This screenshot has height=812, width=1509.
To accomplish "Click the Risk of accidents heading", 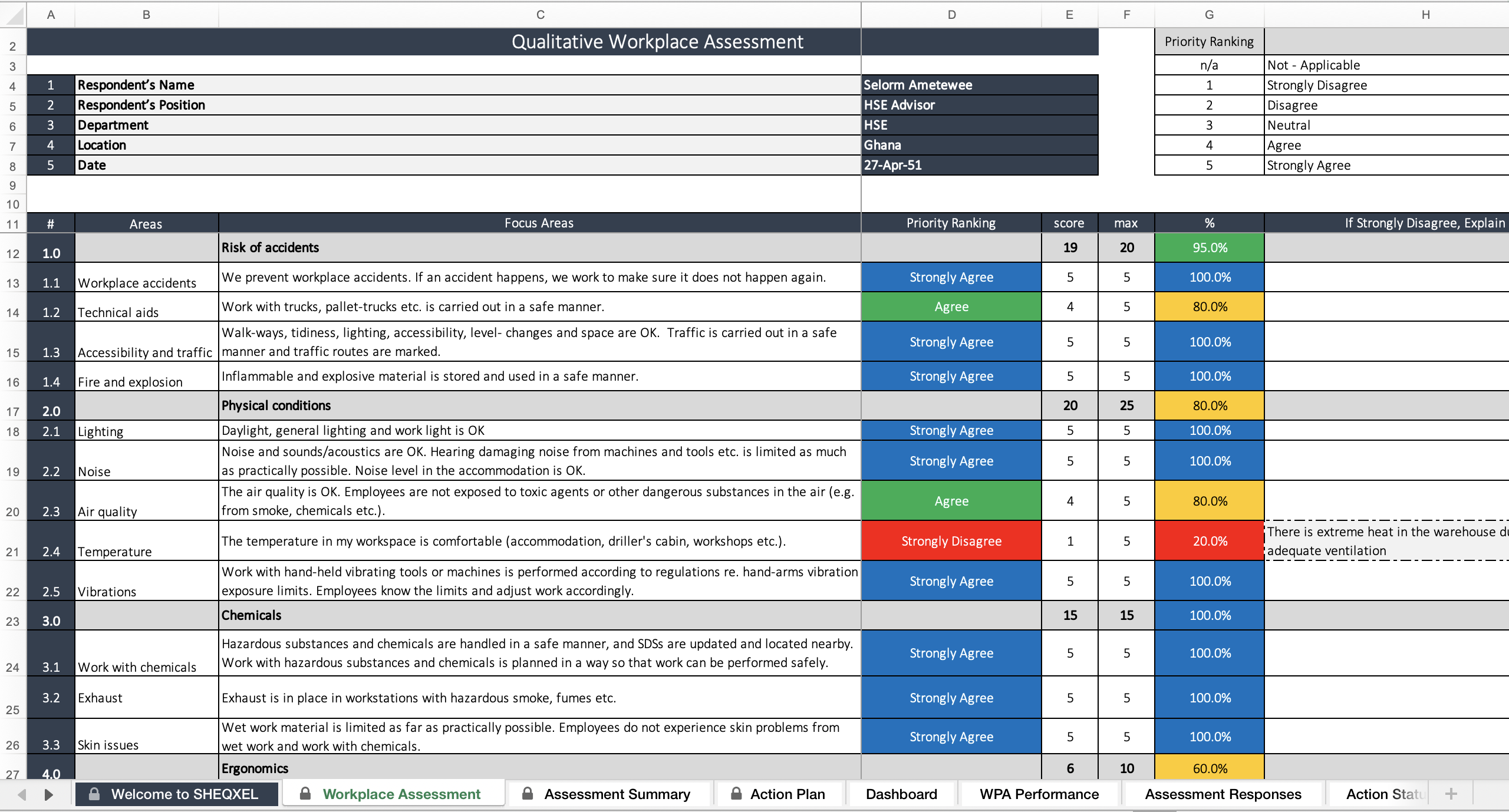I will (270, 247).
